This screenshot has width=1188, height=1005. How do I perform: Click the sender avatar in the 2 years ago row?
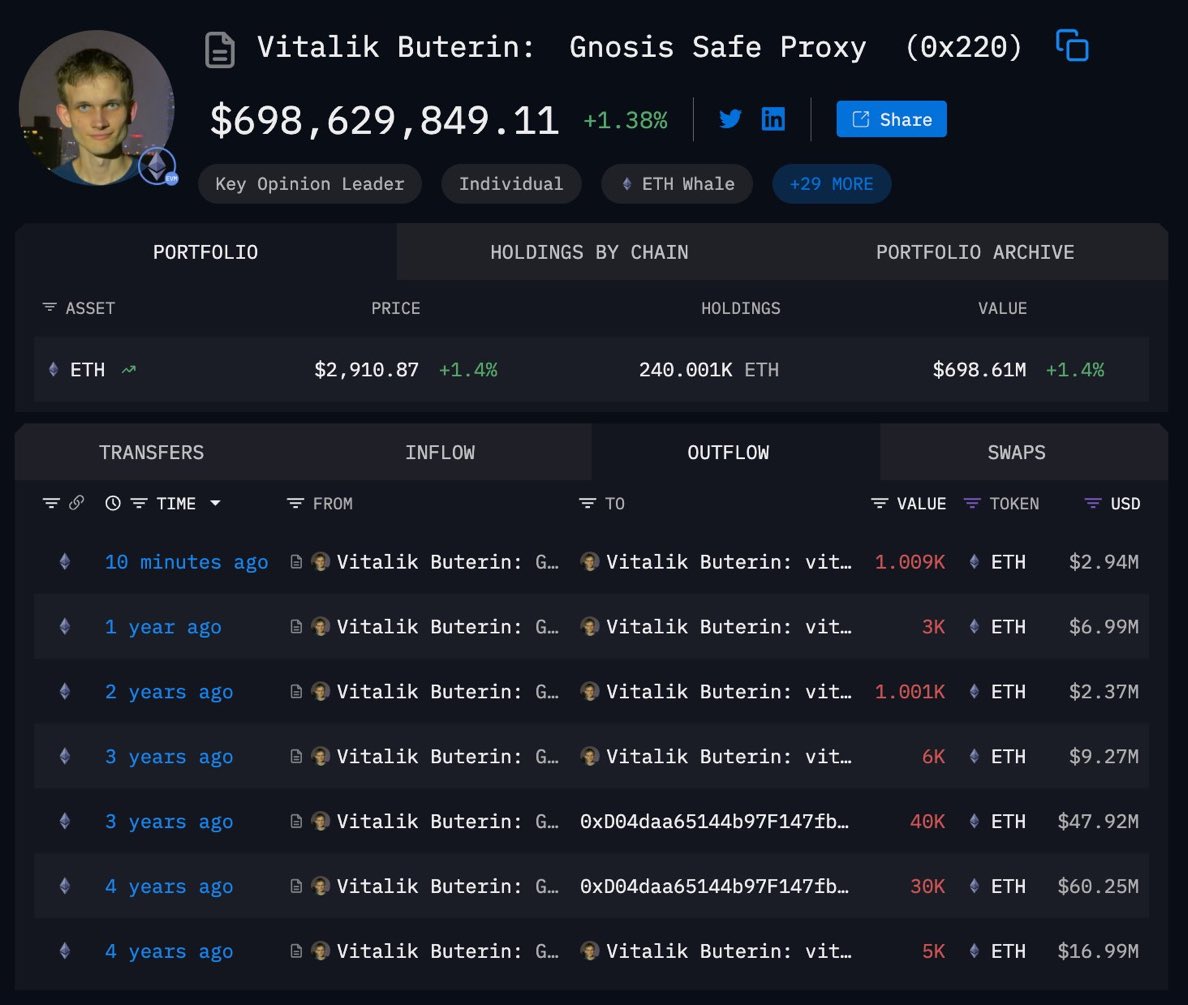tap(320, 691)
